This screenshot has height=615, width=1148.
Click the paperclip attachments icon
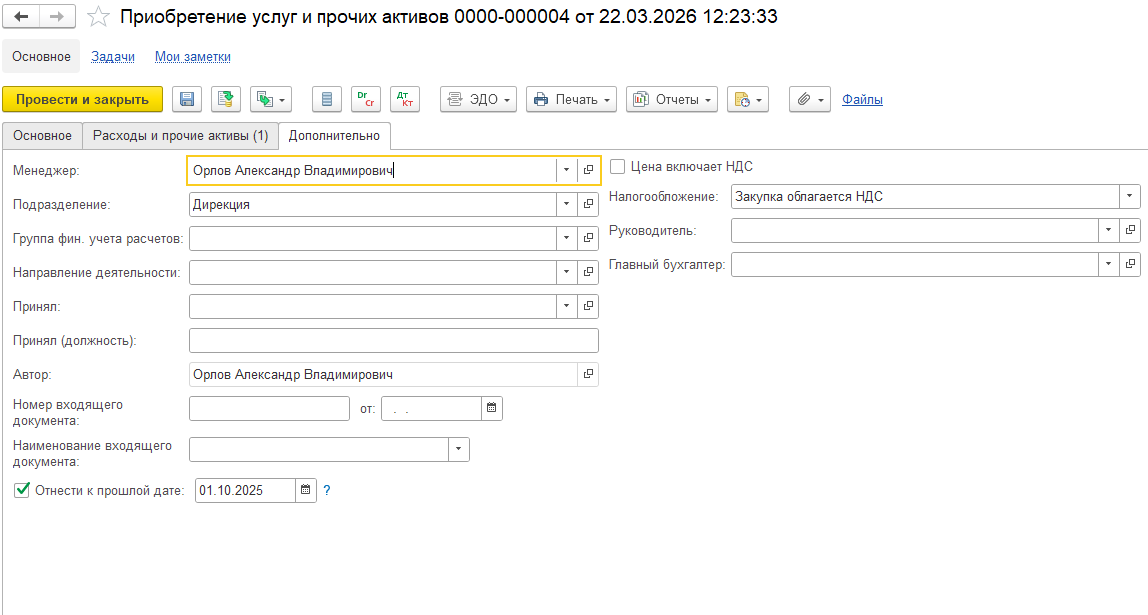click(x=809, y=99)
